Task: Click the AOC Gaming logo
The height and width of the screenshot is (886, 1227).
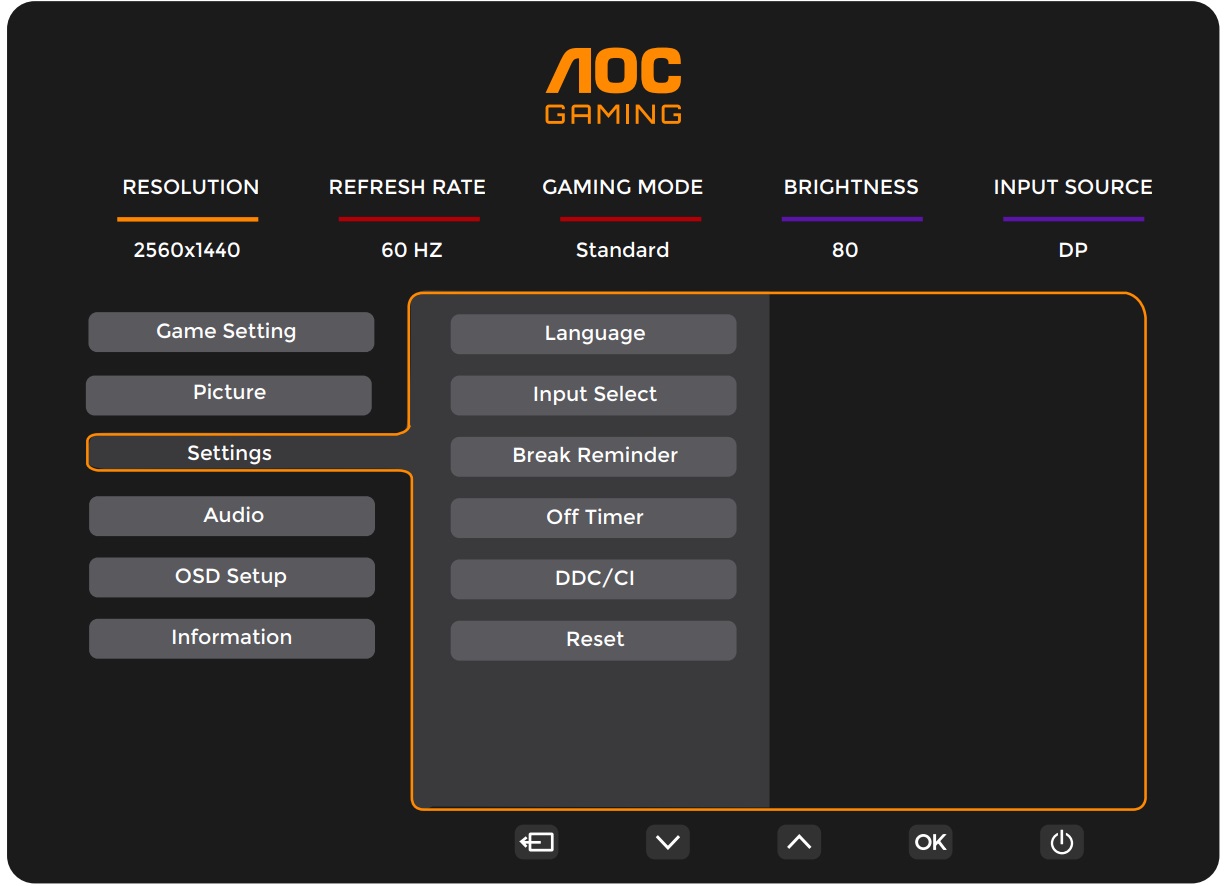Action: [613, 87]
